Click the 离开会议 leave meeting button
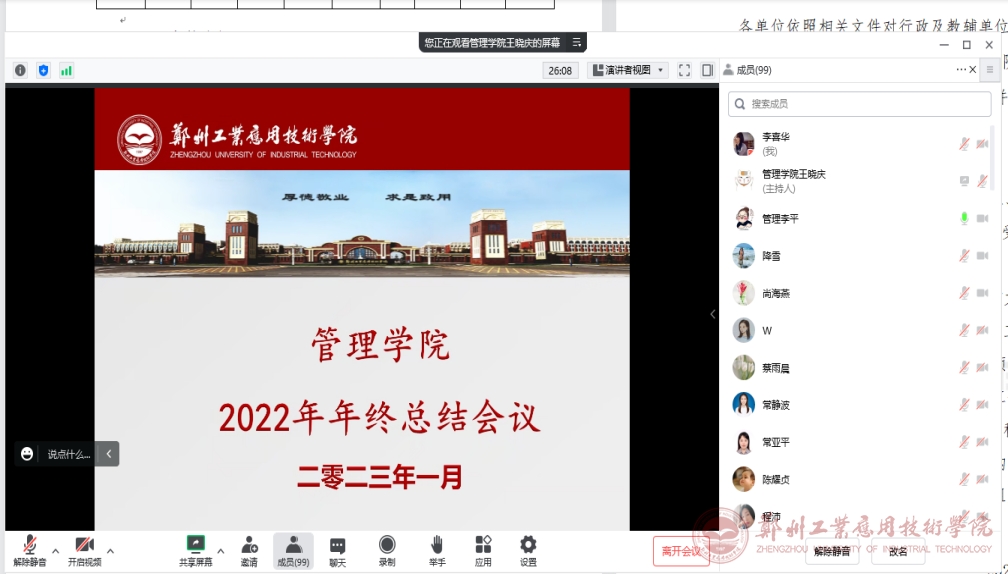This screenshot has width=1008, height=574. point(681,551)
